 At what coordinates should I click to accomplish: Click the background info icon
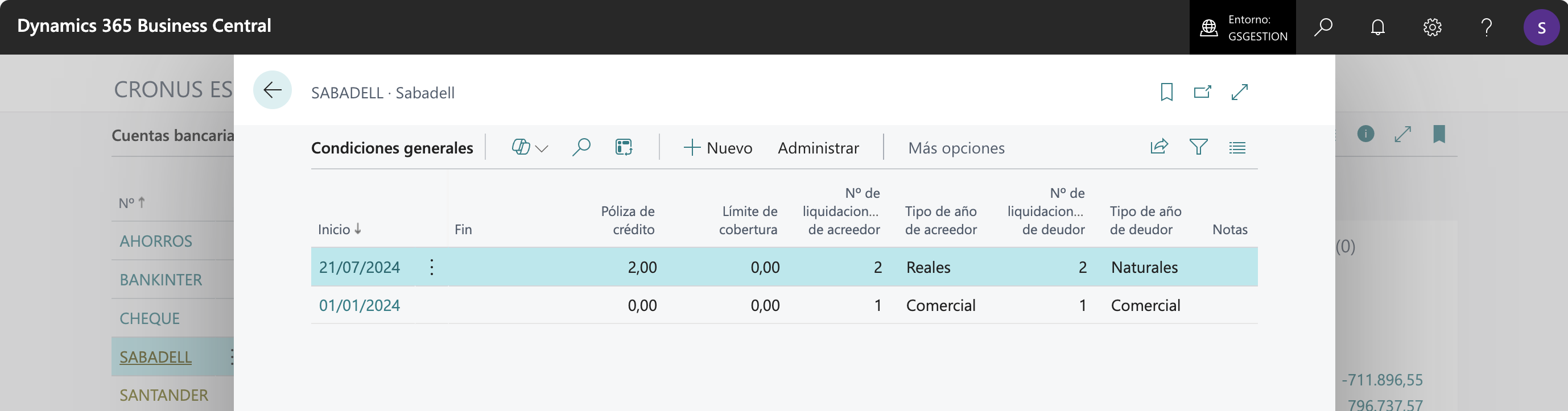(1365, 134)
